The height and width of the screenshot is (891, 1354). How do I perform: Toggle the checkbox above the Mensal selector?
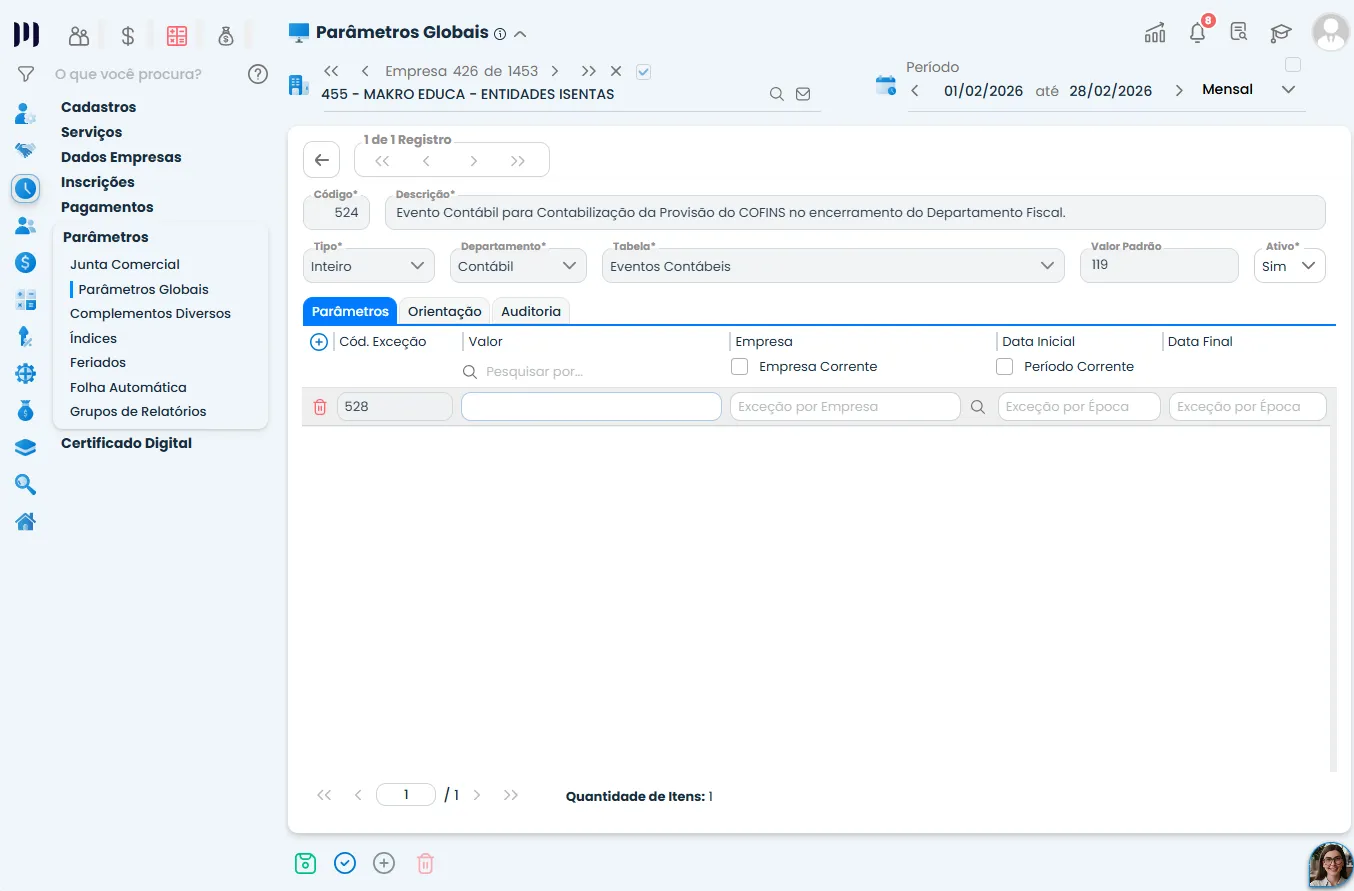click(1293, 65)
